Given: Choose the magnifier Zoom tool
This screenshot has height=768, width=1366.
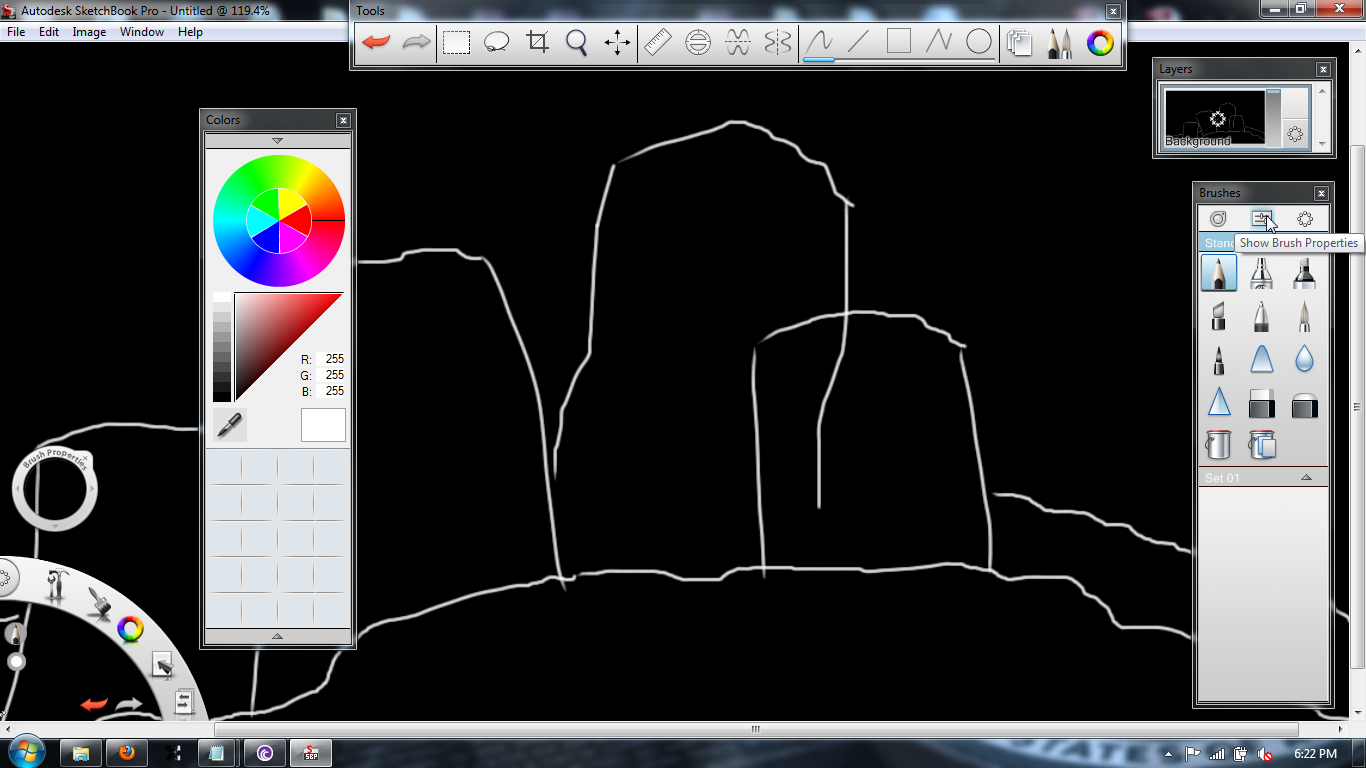Looking at the screenshot, I should coord(577,42).
